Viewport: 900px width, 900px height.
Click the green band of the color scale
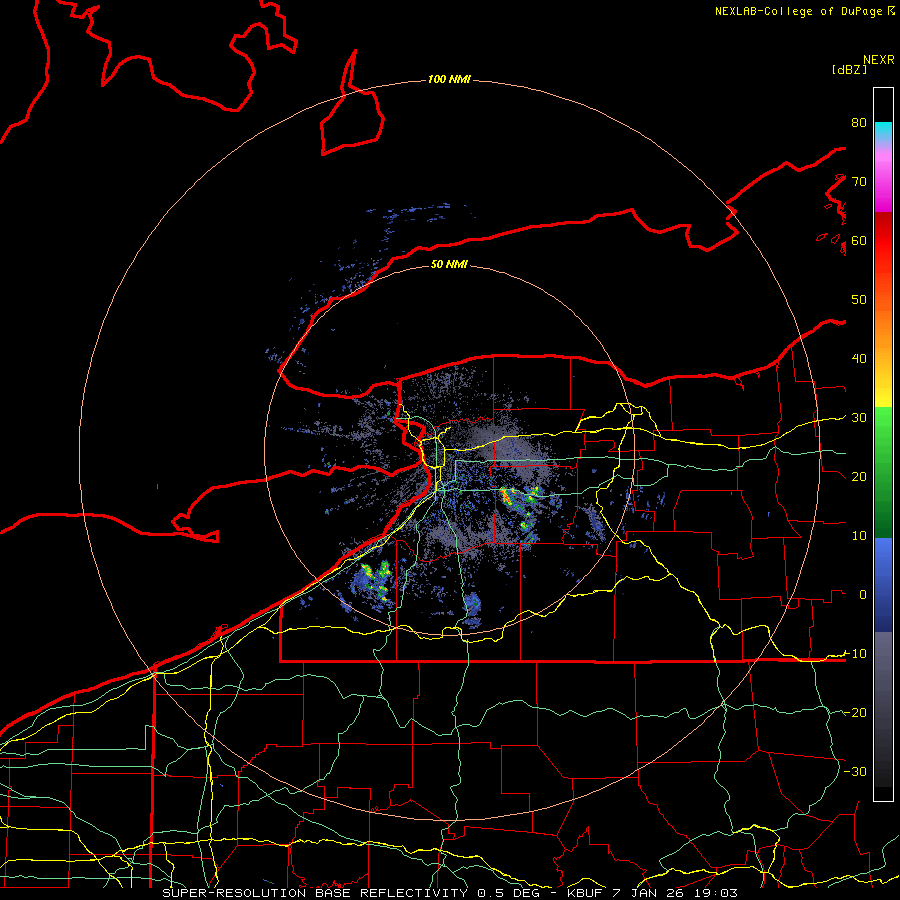pyautogui.click(x=883, y=472)
